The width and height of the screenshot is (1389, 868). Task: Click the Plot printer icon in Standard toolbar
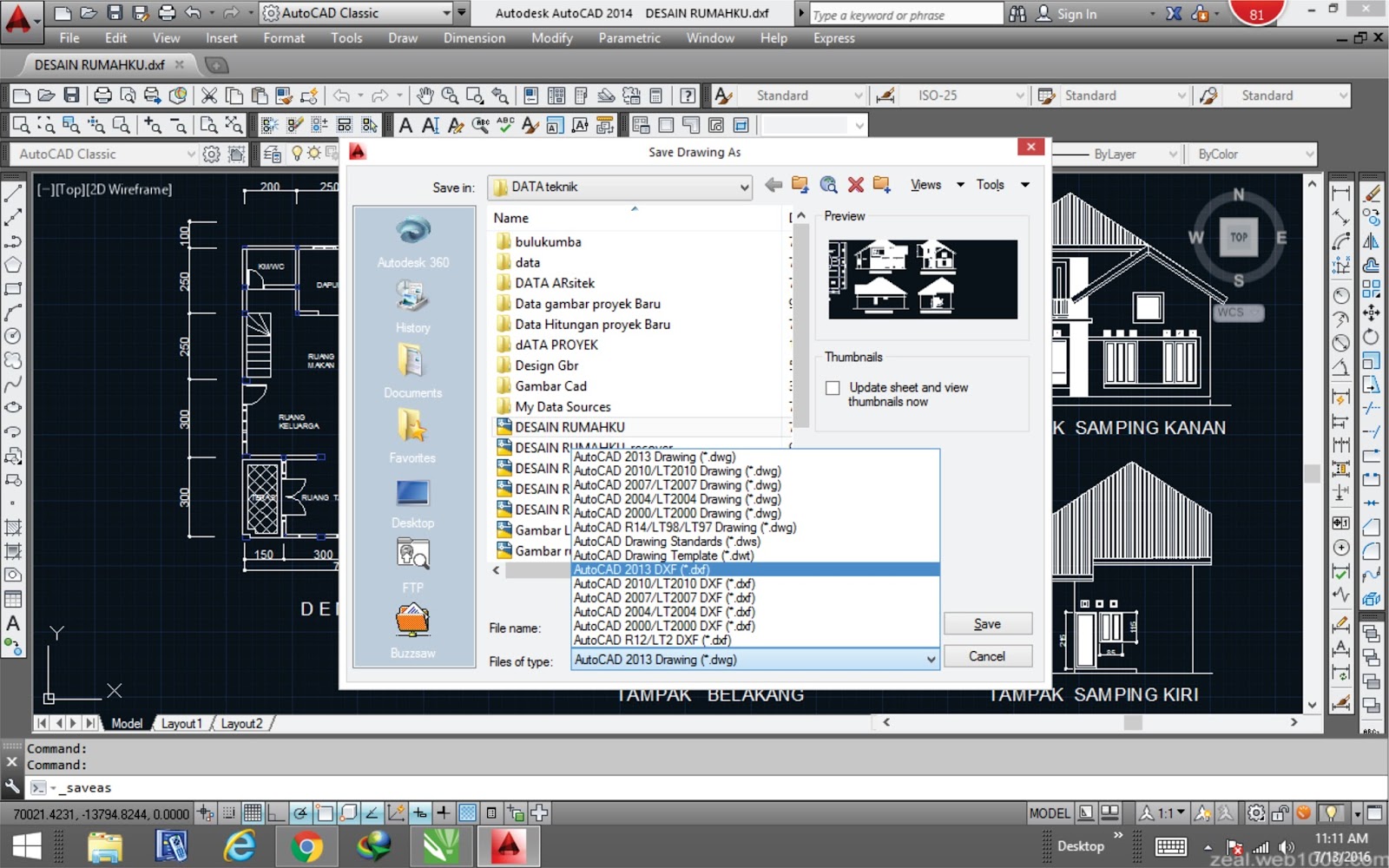pyautogui.click(x=102, y=95)
